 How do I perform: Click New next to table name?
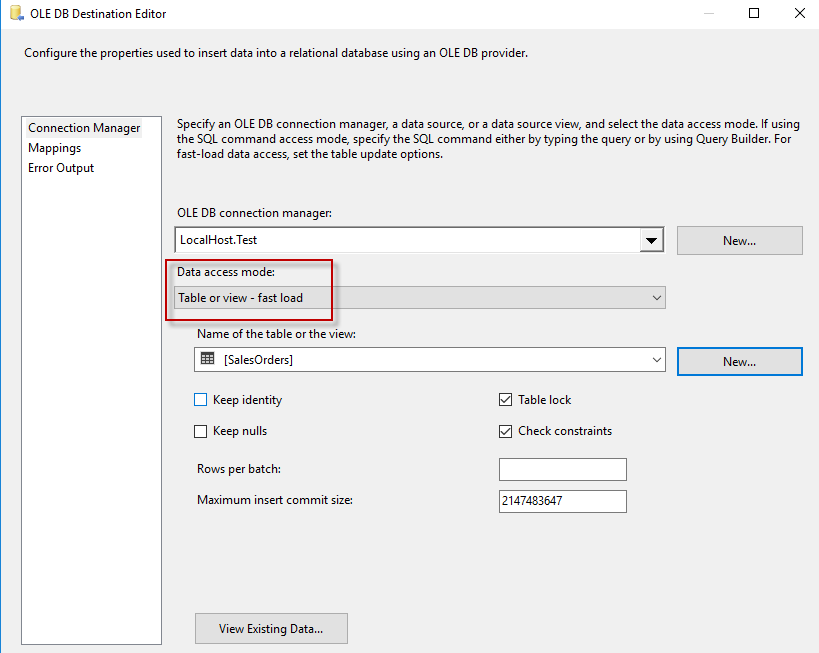click(x=739, y=362)
